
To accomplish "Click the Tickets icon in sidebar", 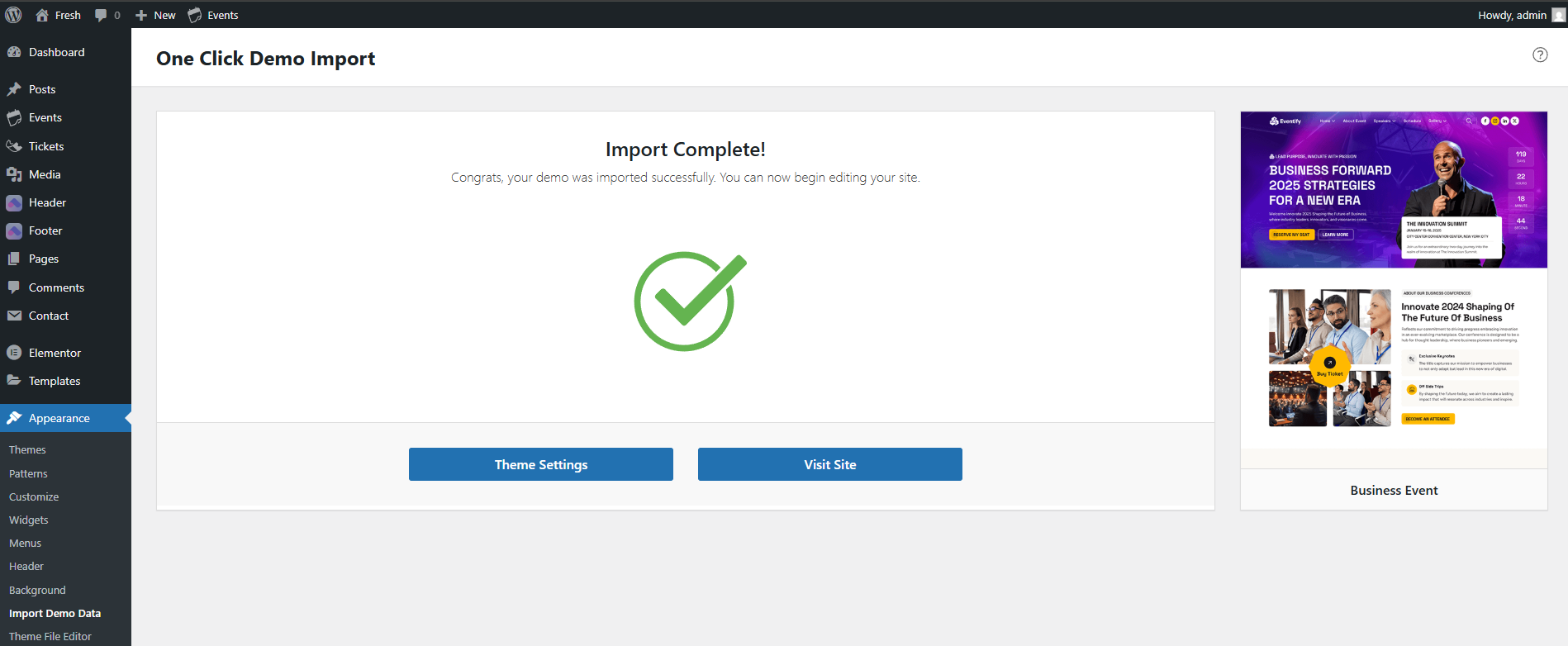I will [x=14, y=146].
